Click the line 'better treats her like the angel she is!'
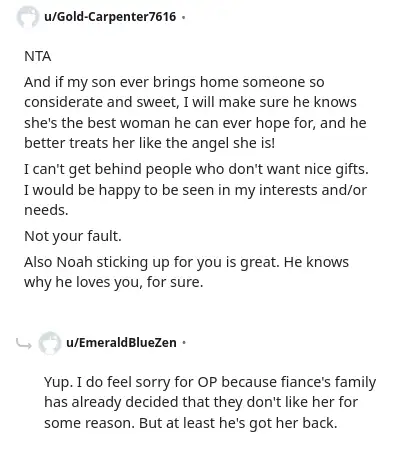The width and height of the screenshot is (400, 458). 150,143
